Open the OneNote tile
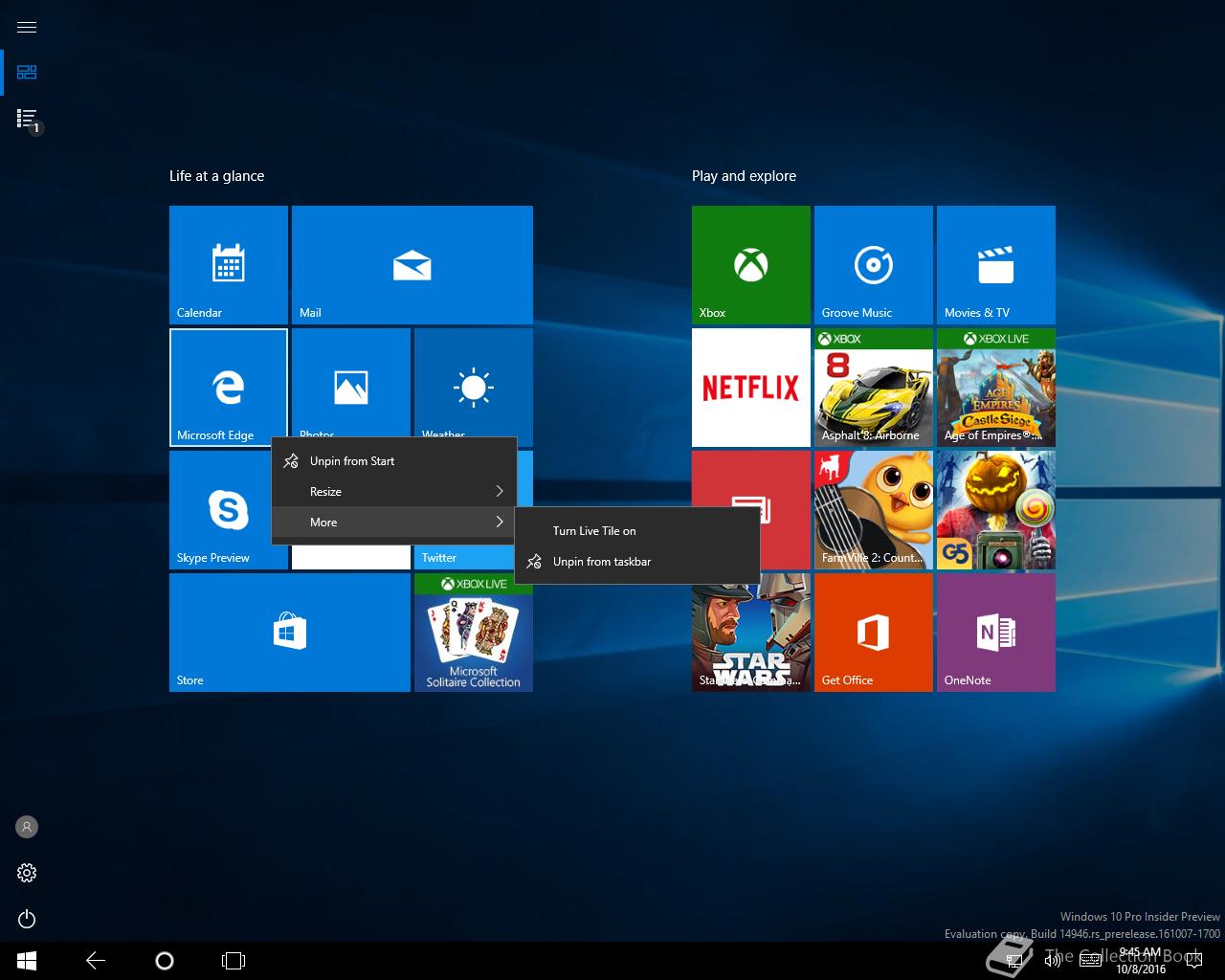This screenshot has width=1225, height=980. 996,633
